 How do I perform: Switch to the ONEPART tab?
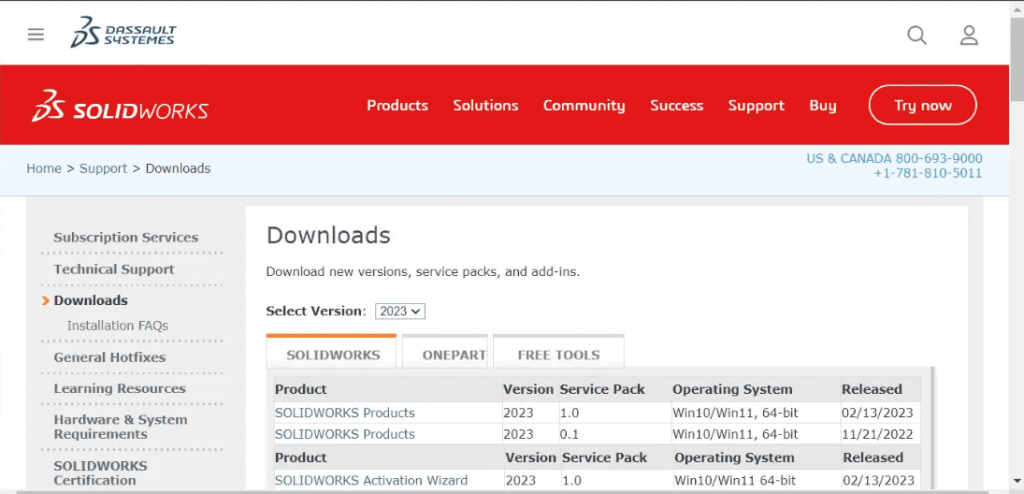pyautogui.click(x=444, y=354)
